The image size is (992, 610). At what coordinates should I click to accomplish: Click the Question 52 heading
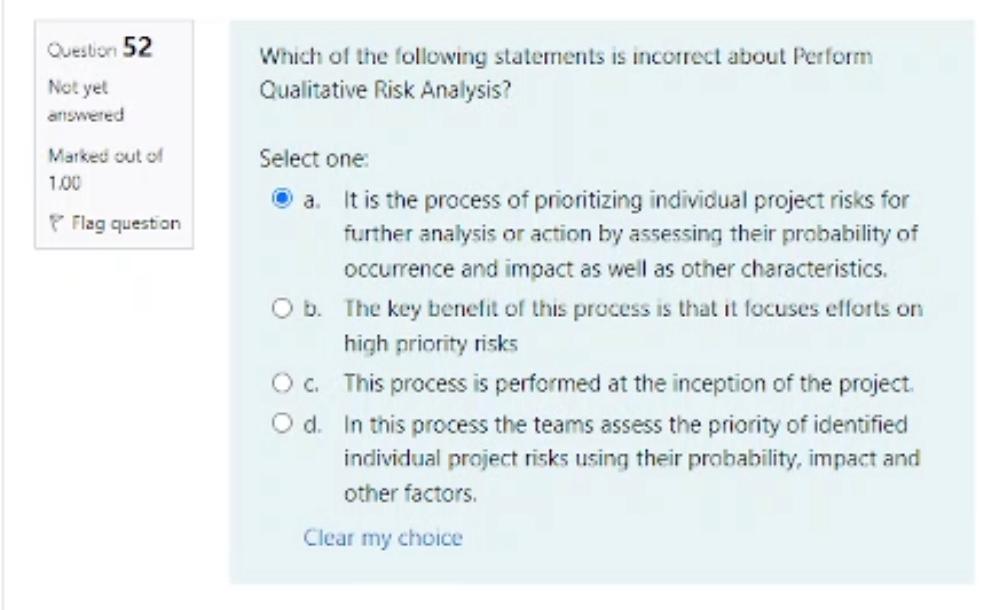pos(99,47)
